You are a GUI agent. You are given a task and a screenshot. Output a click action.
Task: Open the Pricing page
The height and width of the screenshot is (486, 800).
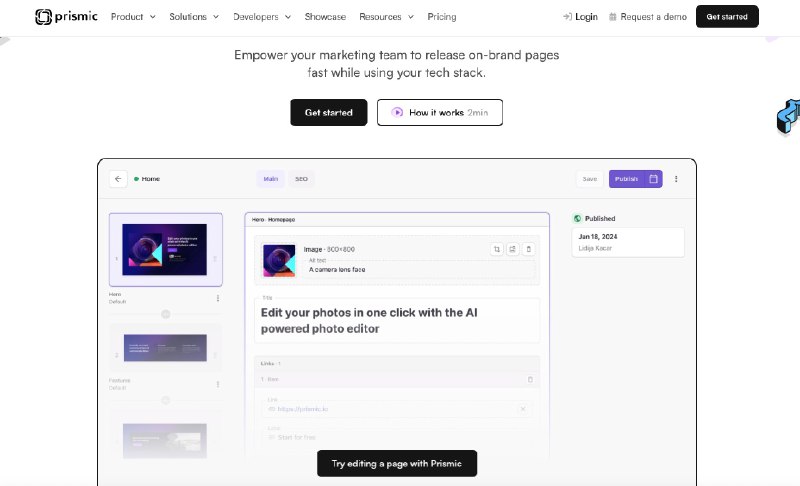442,17
